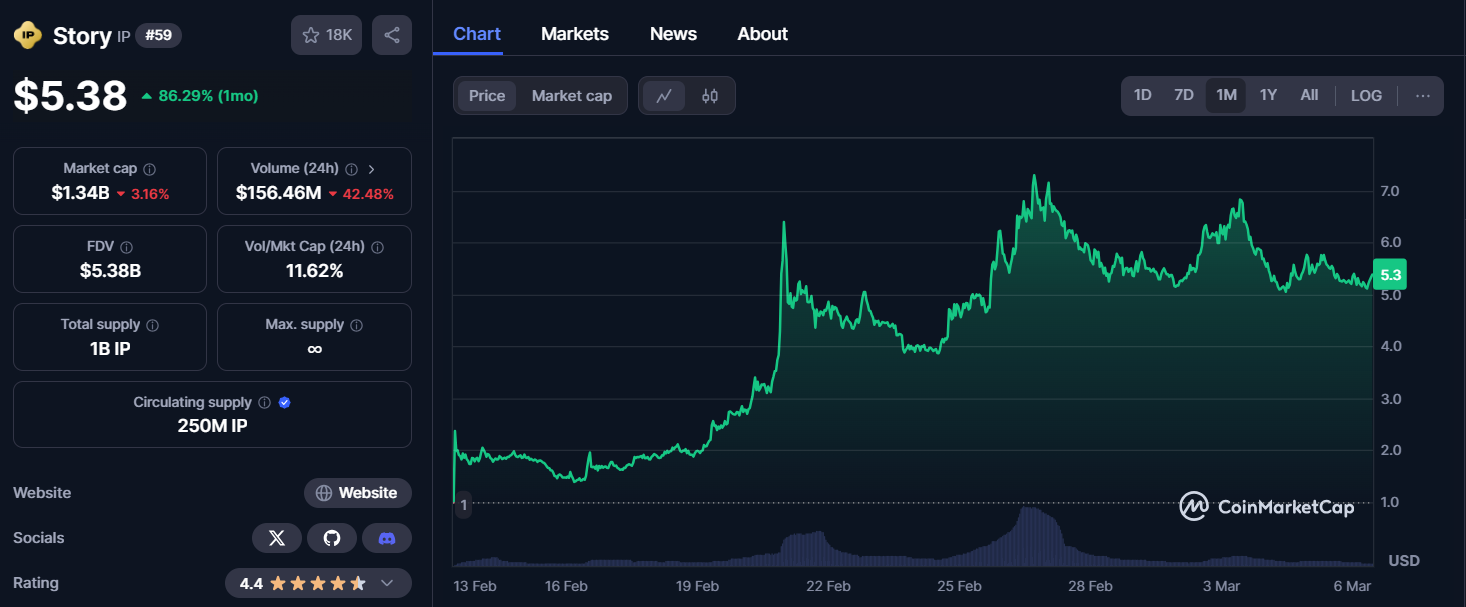Open the X (Twitter) social link

coord(277,538)
